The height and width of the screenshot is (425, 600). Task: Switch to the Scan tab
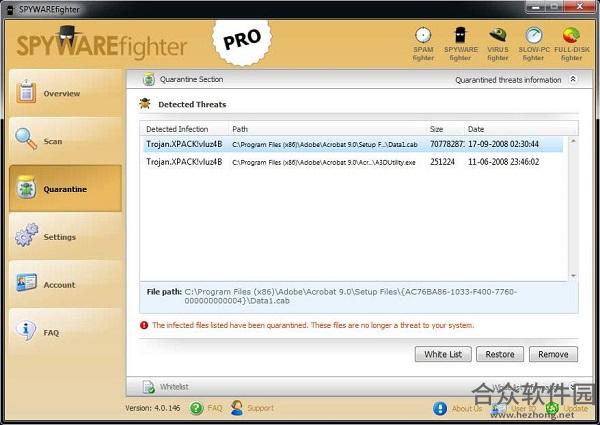(x=65, y=141)
